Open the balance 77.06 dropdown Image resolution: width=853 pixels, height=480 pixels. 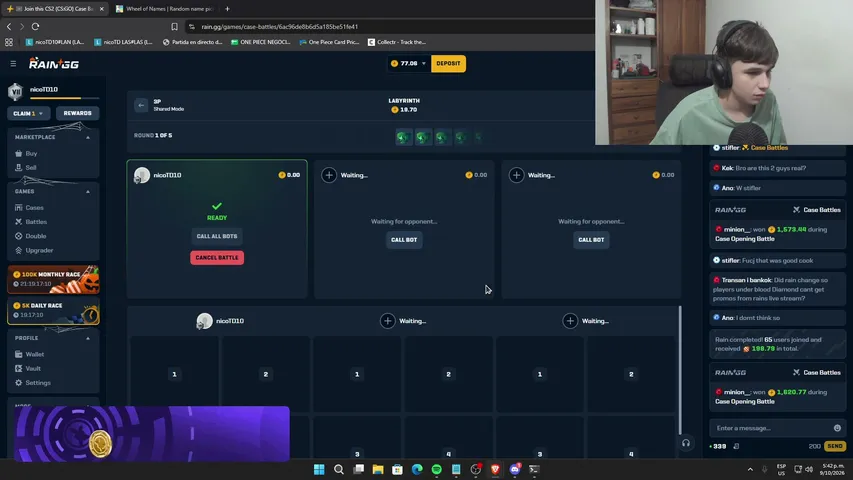(408, 64)
